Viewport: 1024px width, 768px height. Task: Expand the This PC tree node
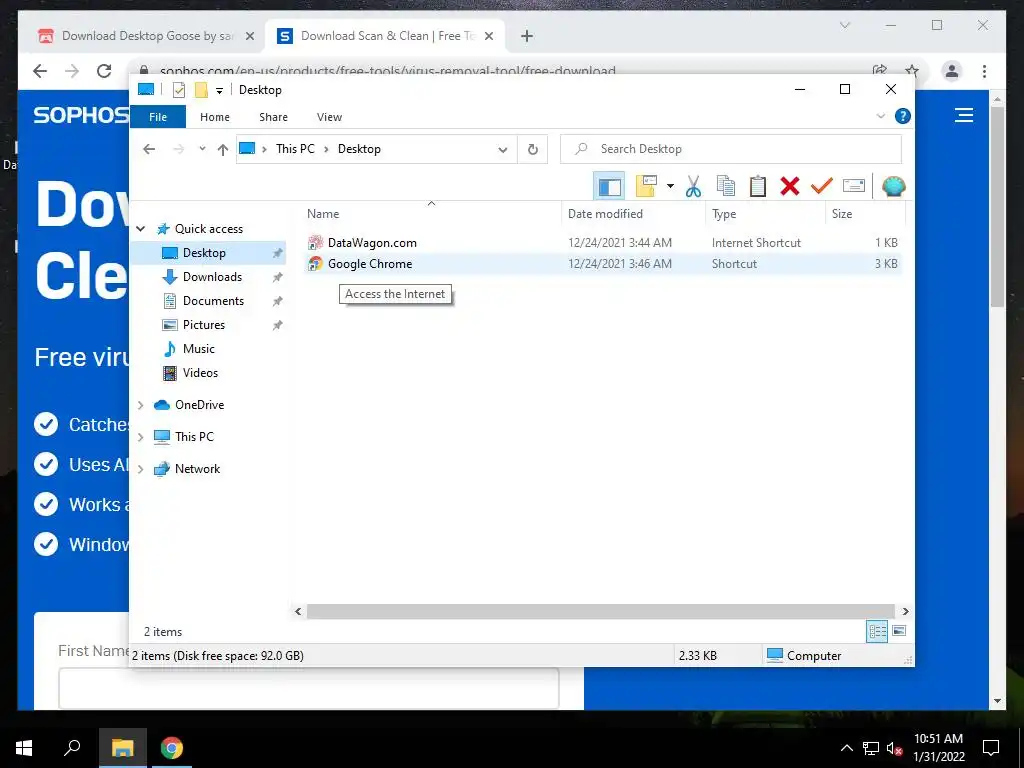140,437
